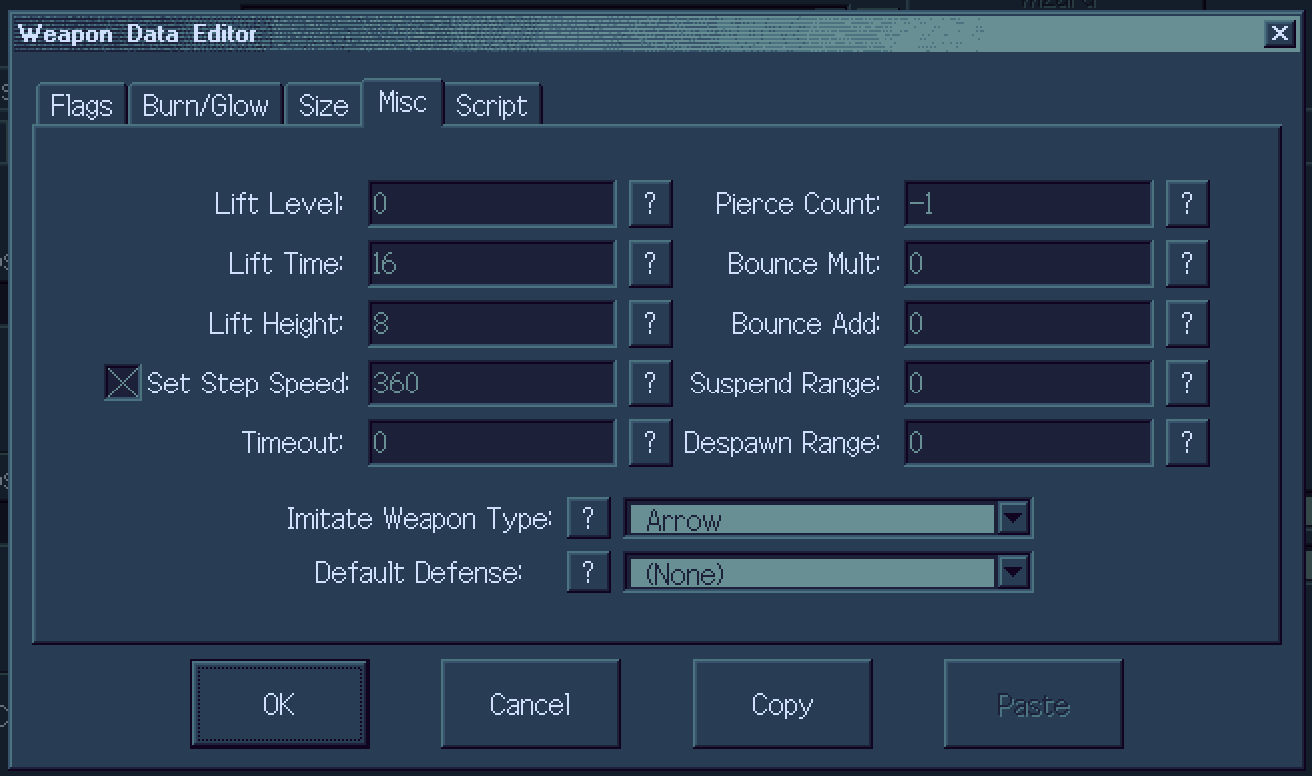Open the Script tab

pos(492,106)
